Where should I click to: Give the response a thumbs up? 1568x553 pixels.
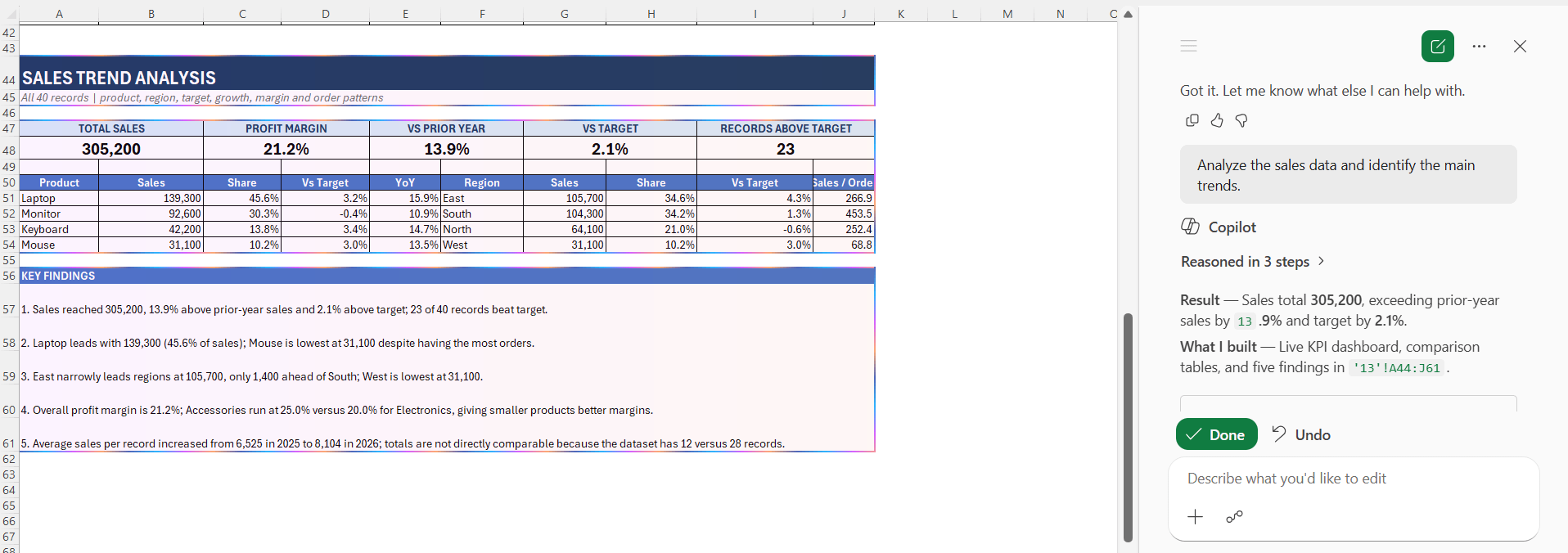pos(1217,120)
